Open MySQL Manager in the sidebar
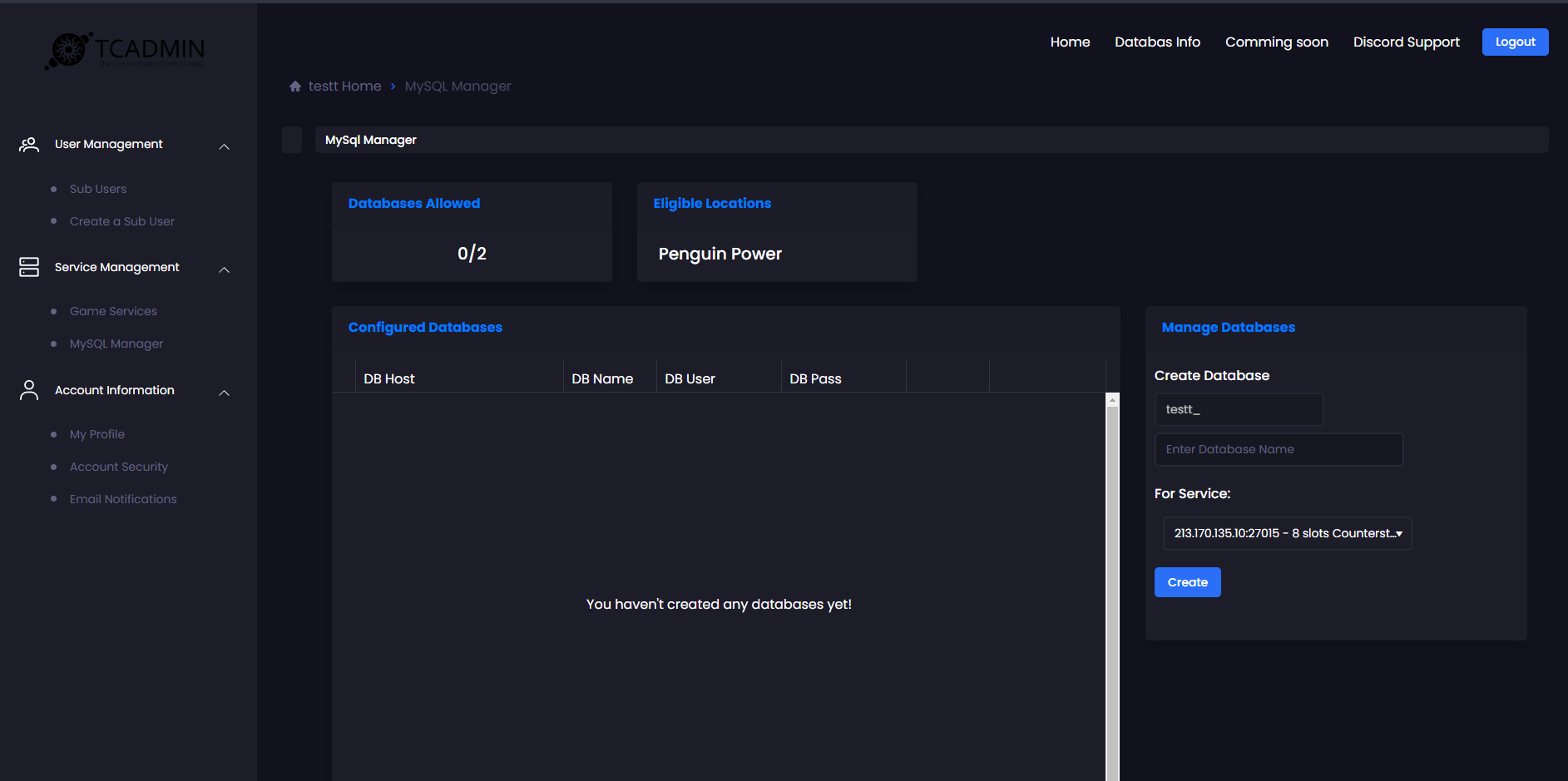Image resolution: width=1568 pixels, height=781 pixels. click(116, 344)
